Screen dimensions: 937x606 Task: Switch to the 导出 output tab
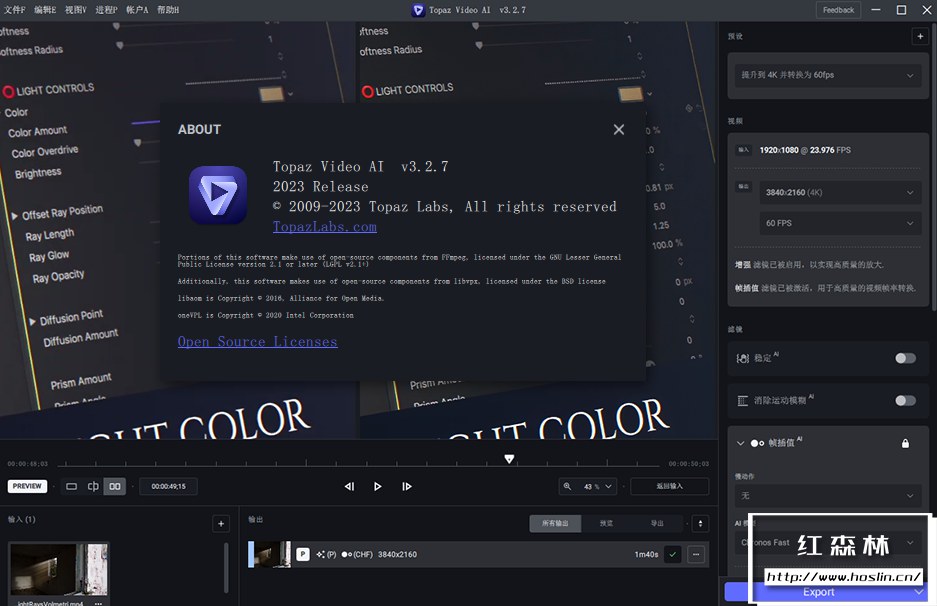(657, 523)
